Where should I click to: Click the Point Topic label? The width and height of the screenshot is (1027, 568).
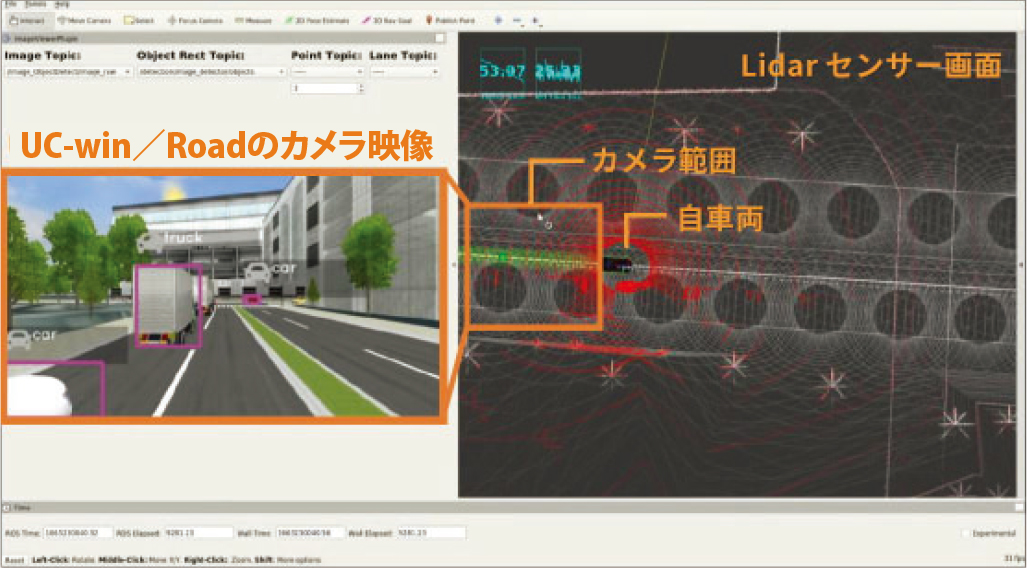point(326,56)
